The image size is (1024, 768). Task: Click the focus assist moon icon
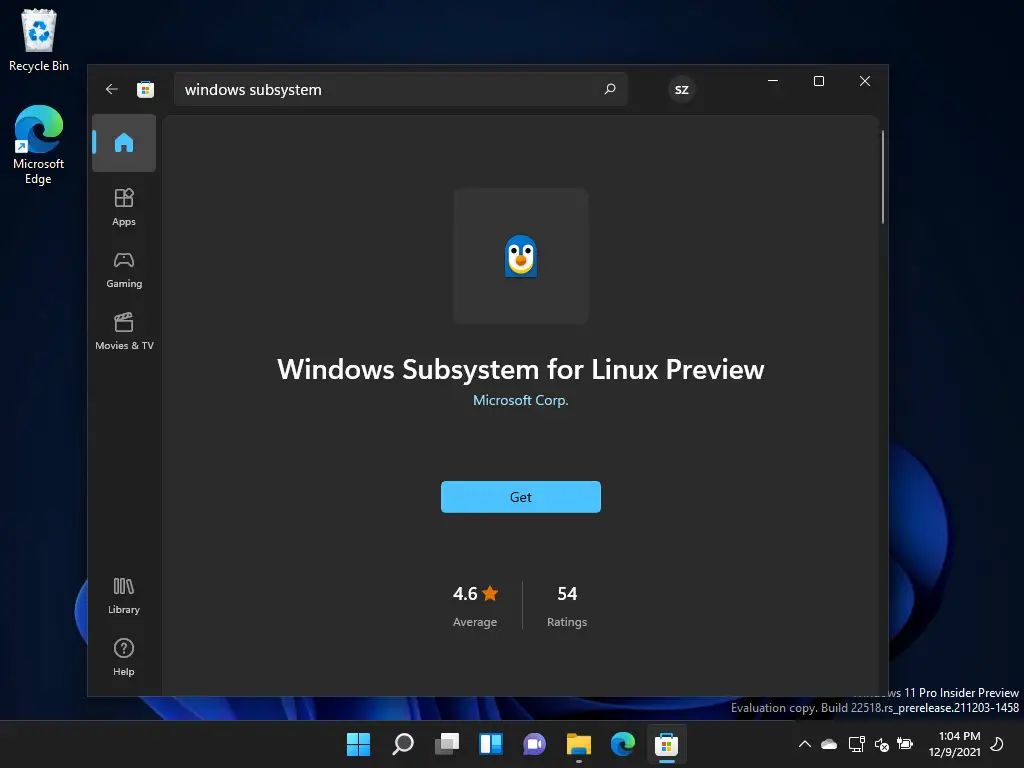pyautogui.click(x=997, y=744)
